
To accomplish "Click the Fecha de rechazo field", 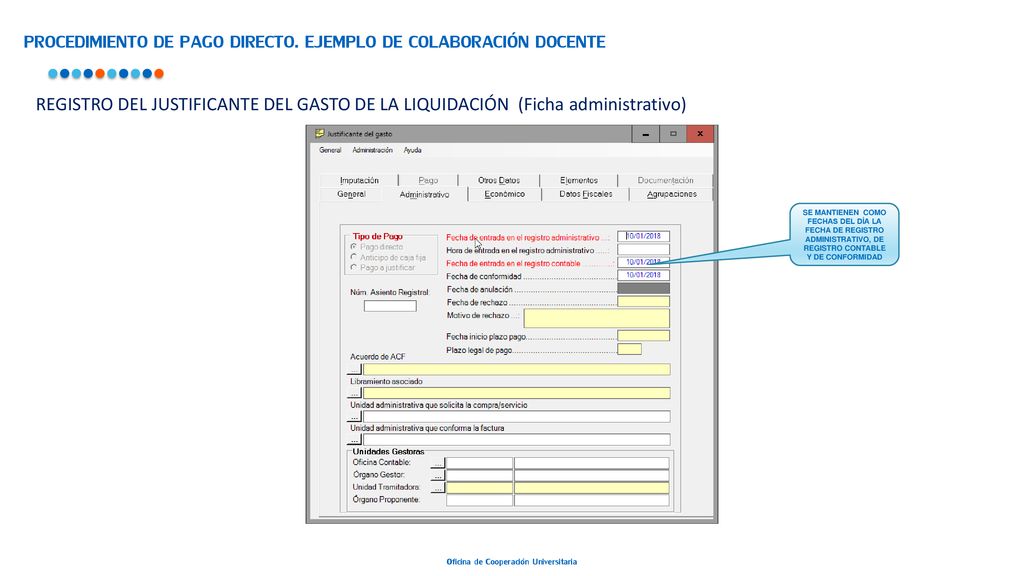I will click(x=643, y=302).
